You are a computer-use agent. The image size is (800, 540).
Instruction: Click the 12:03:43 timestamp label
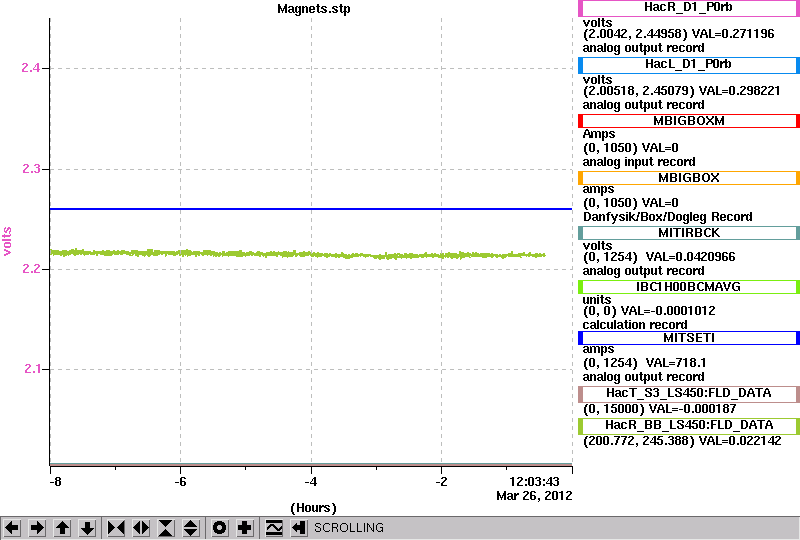[x=534, y=482]
